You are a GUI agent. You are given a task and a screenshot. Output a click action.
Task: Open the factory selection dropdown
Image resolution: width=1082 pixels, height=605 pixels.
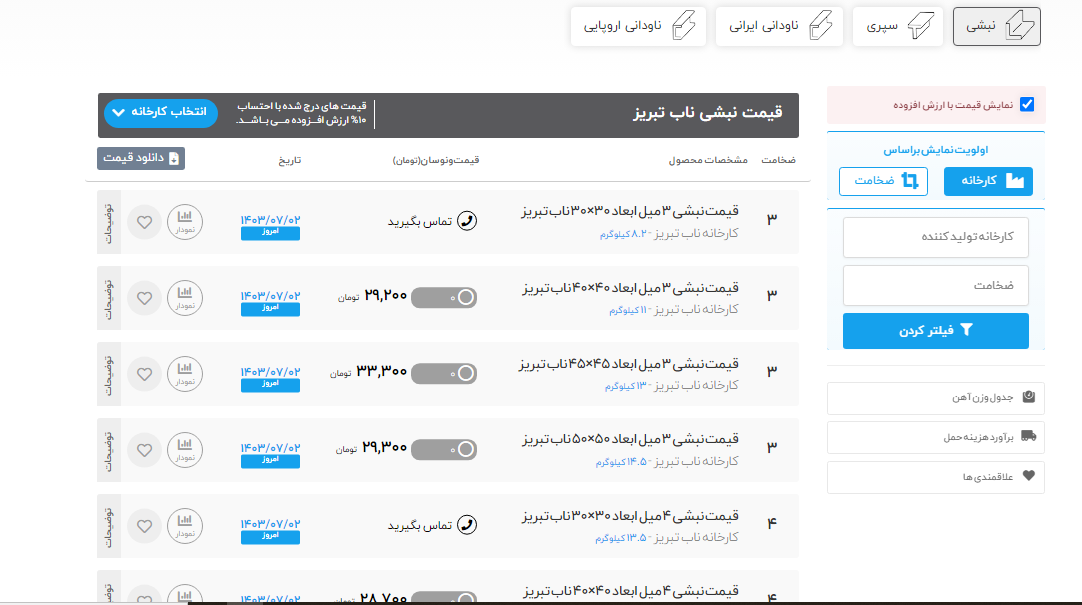pyautogui.click(x=161, y=112)
